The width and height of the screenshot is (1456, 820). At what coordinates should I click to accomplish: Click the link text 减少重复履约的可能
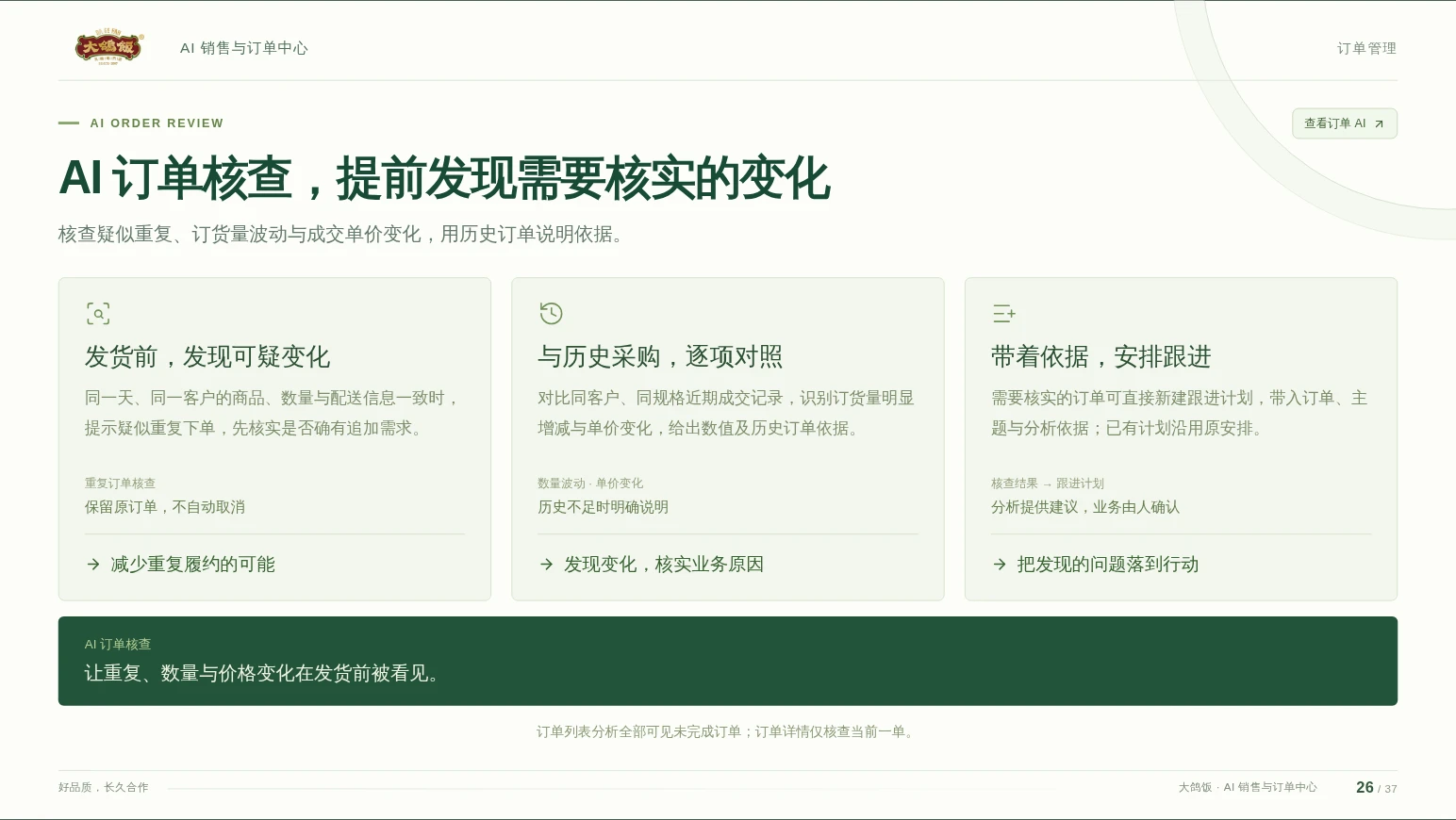coord(193,565)
